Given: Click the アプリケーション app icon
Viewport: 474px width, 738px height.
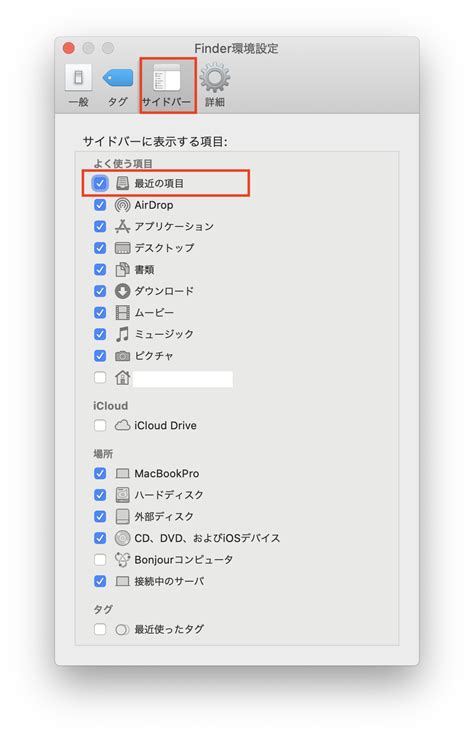Looking at the screenshot, I should (x=122, y=226).
